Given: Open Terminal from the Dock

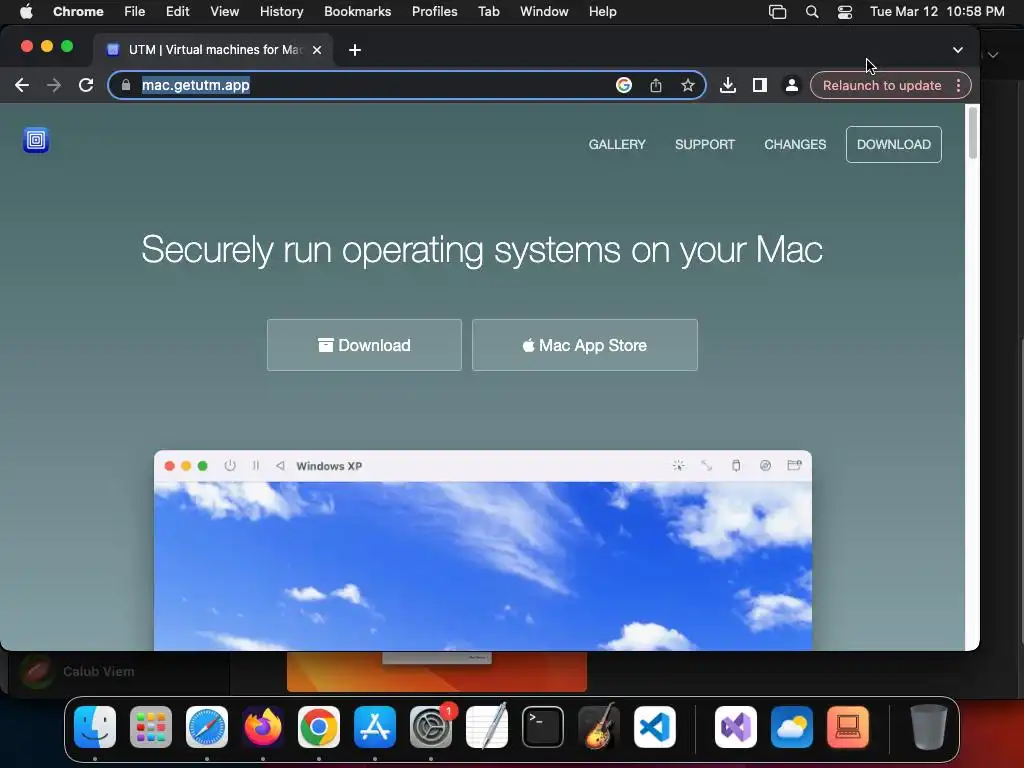Looking at the screenshot, I should (x=543, y=727).
